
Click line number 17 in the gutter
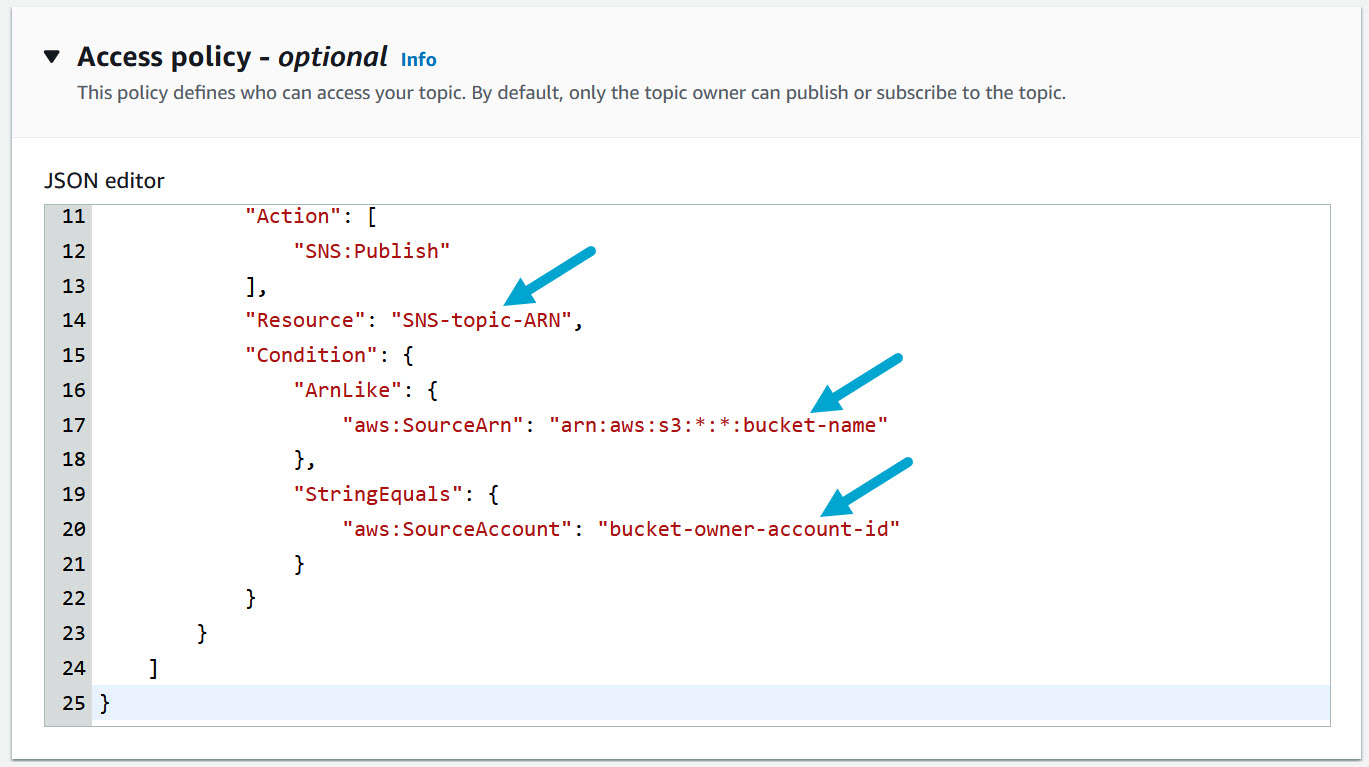coord(73,425)
